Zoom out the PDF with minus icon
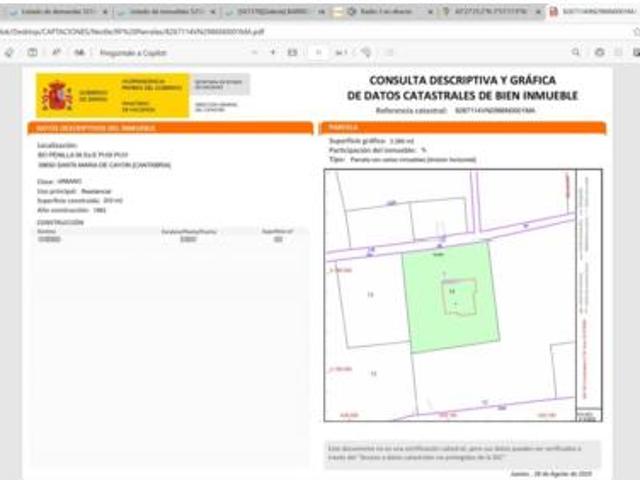 click(254, 52)
